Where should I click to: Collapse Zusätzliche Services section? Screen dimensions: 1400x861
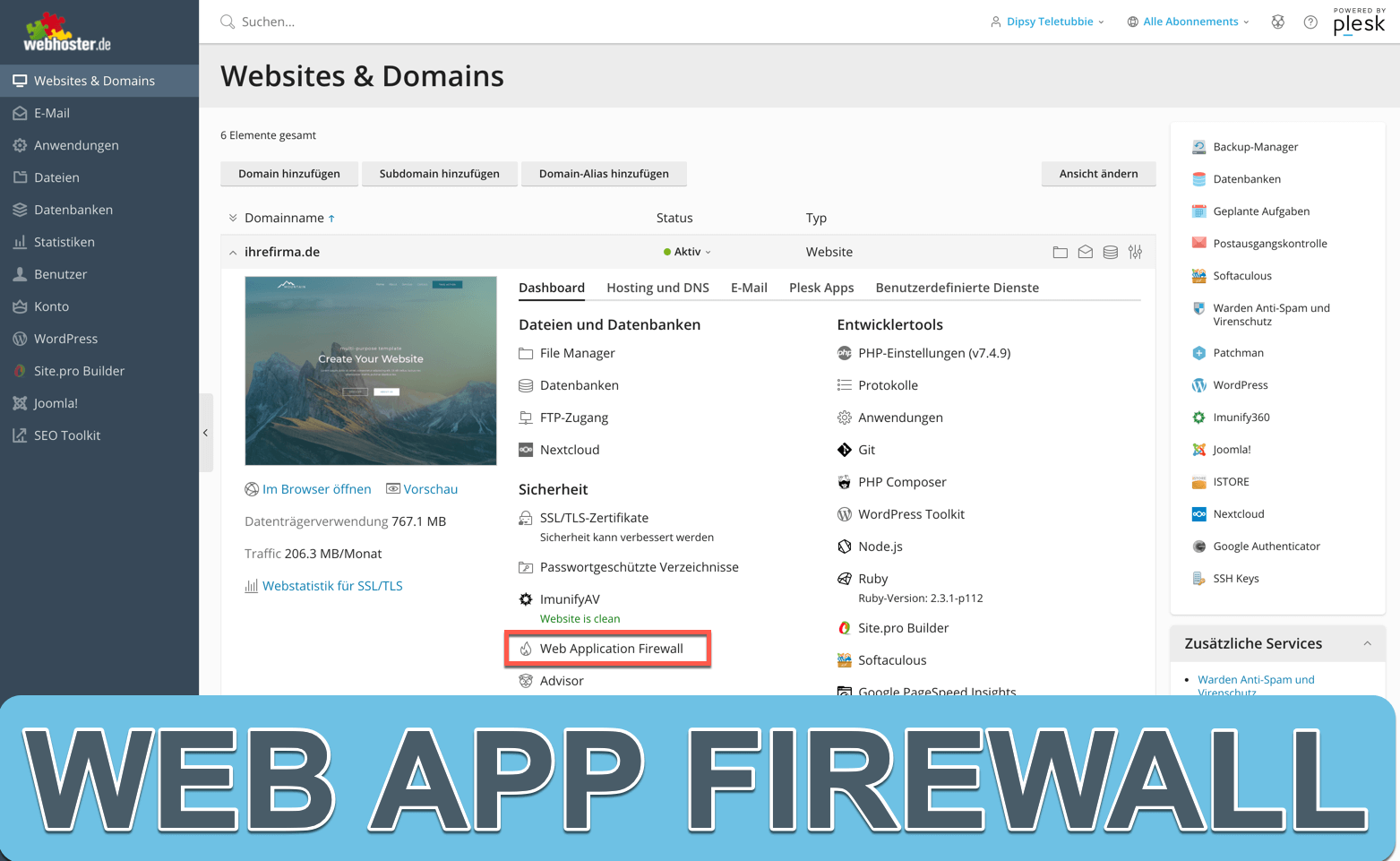coord(1368,643)
